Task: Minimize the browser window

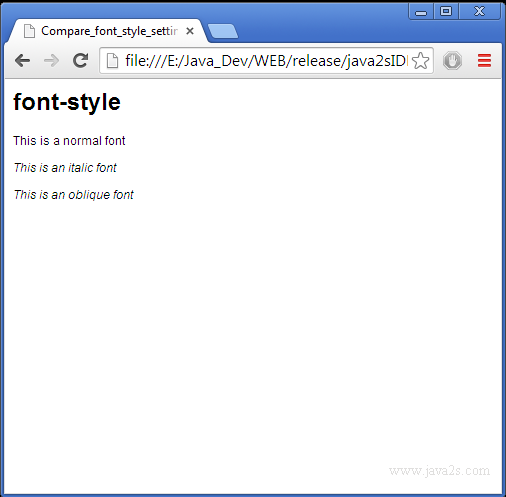Action: coord(421,12)
